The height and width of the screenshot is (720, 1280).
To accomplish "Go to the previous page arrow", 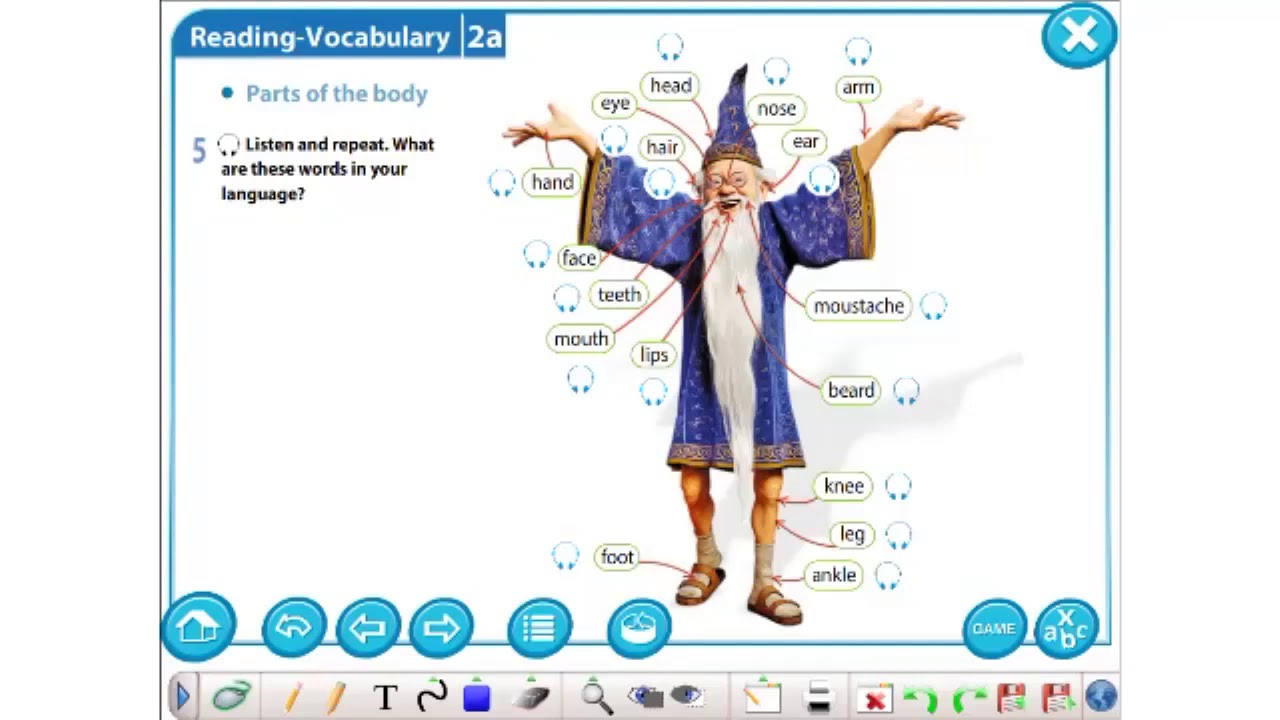I will click(x=368, y=627).
